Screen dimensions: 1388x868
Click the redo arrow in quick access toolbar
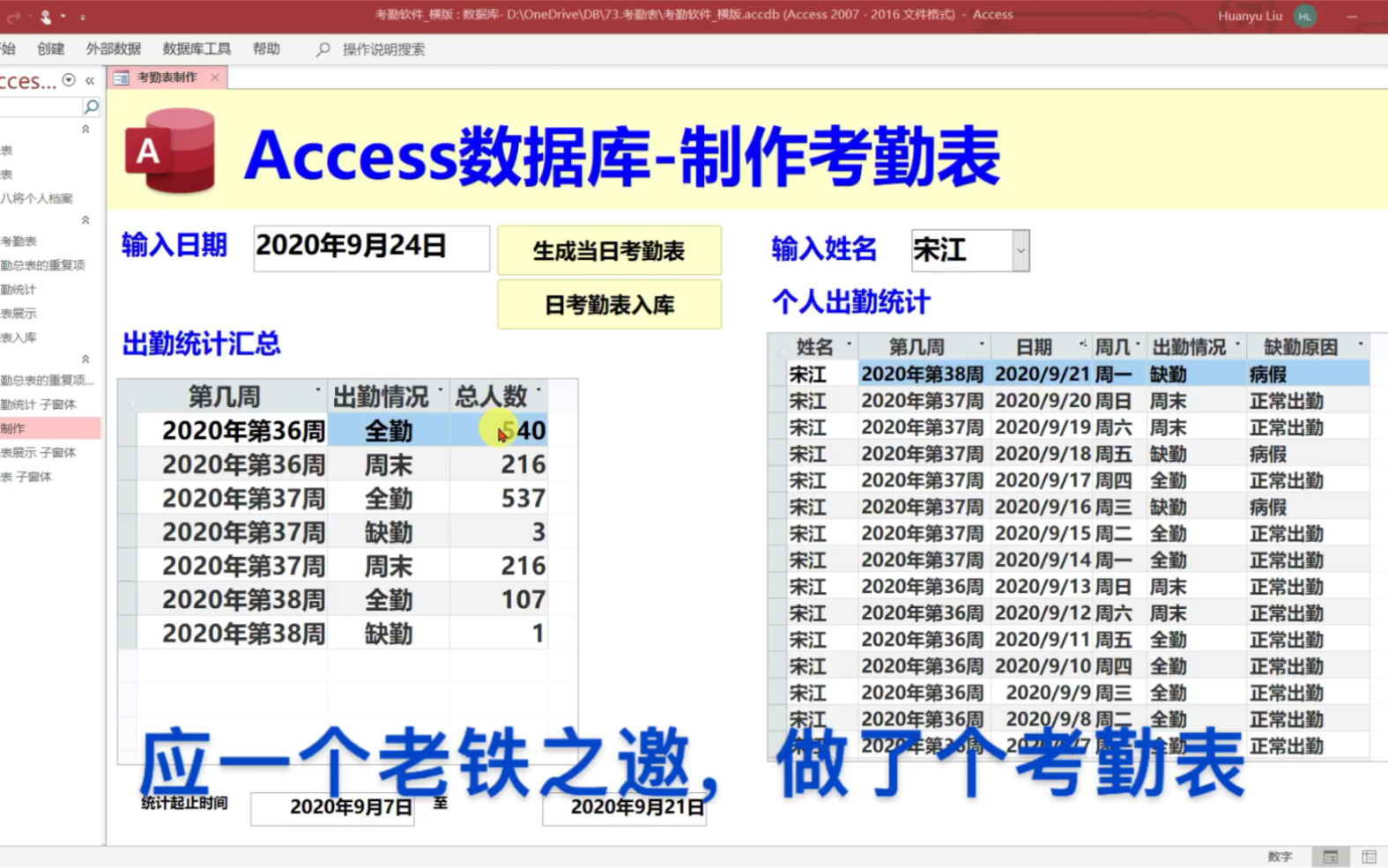[x=13, y=16]
